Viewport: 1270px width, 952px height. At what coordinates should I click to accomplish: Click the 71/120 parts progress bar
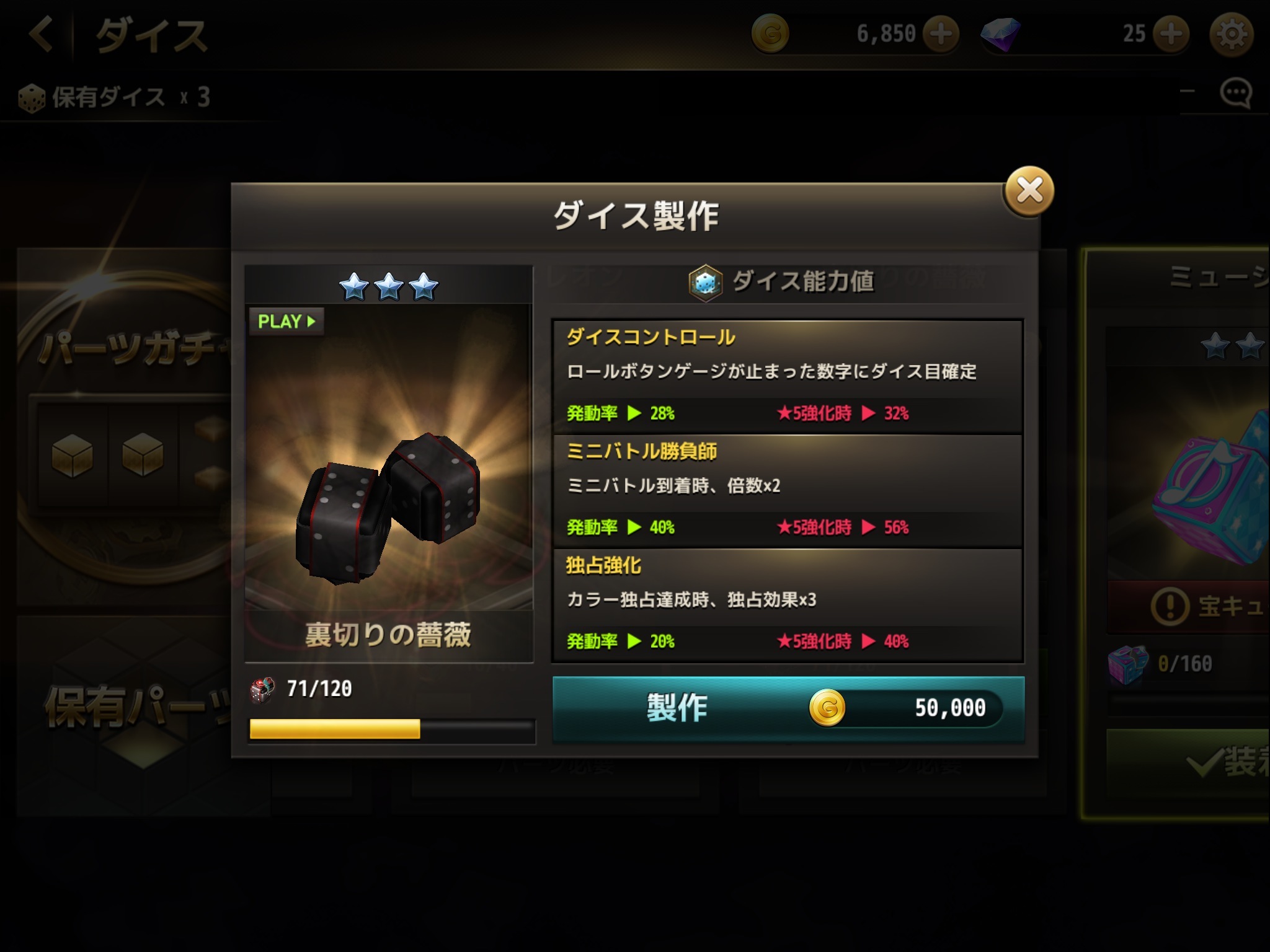coord(391,729)
